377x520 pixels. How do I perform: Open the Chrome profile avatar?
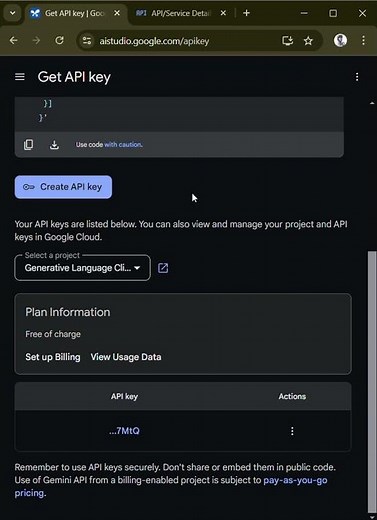coord(340,41)
